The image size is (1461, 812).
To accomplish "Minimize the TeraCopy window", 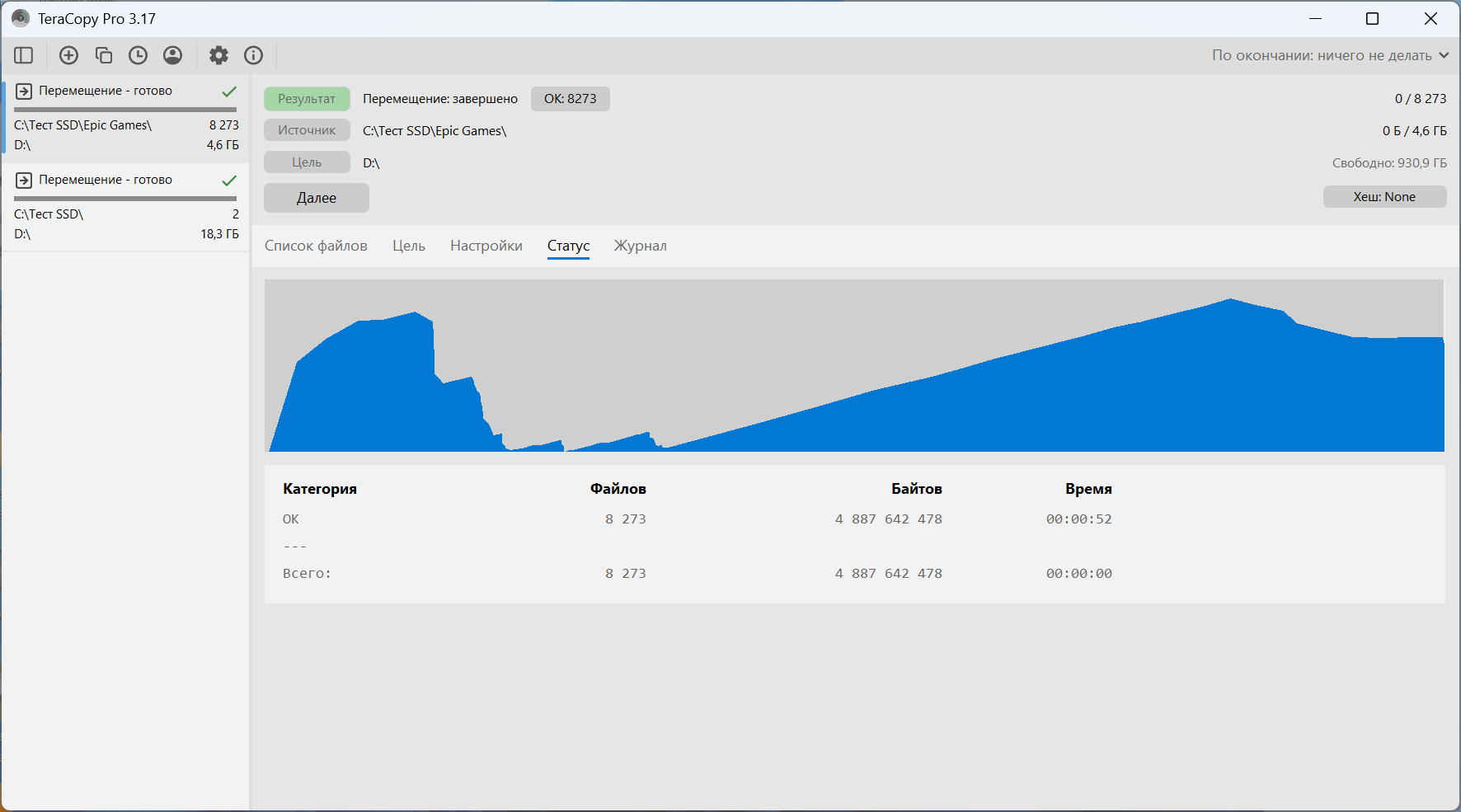I will tap(1316, 18).
